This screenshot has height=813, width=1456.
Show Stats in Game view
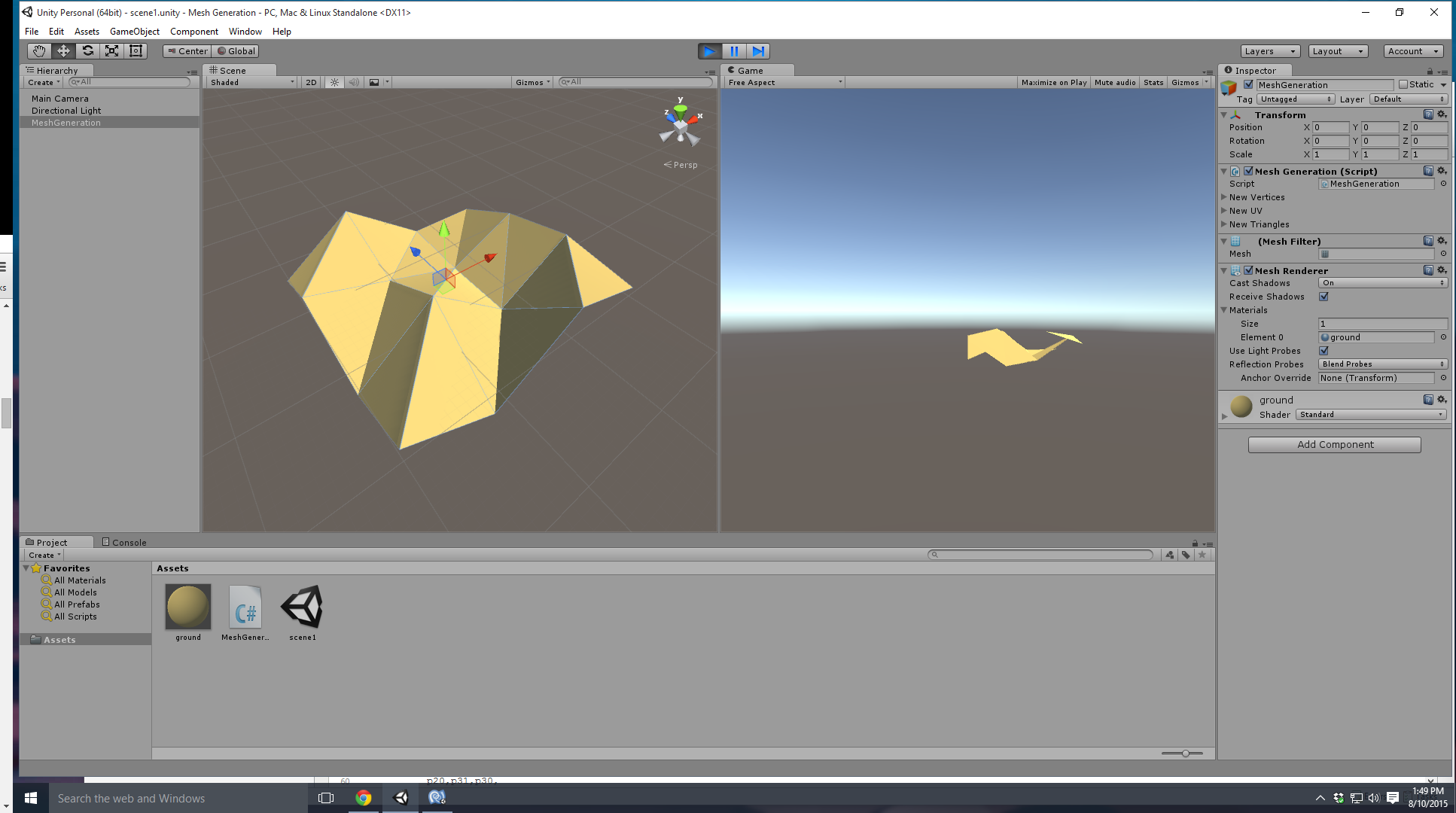tap(1153, 82)
